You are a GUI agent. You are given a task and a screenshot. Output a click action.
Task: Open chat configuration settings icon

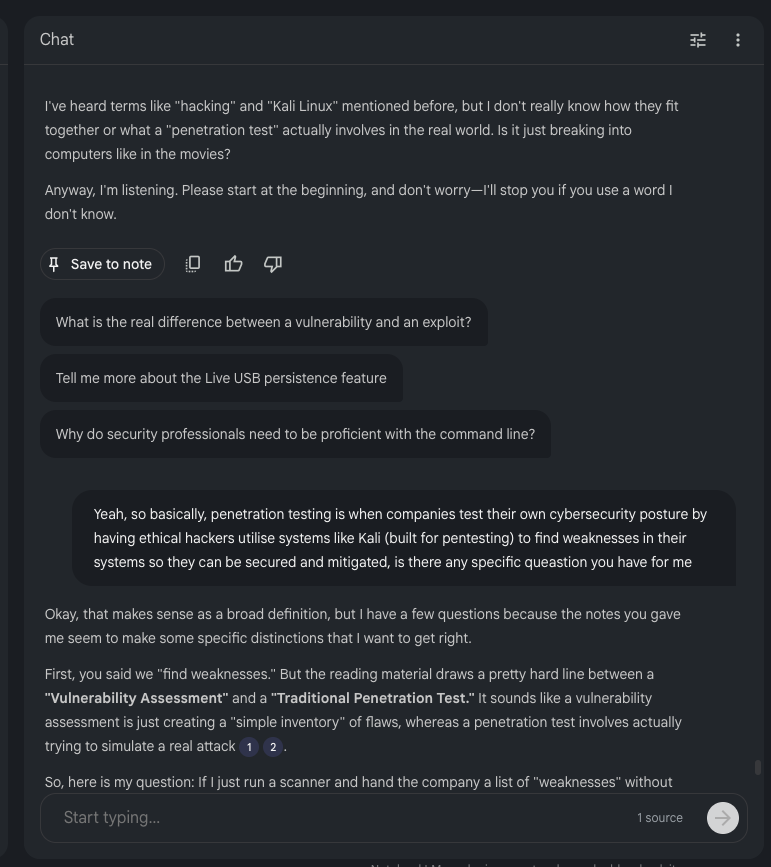pos(698,40)
